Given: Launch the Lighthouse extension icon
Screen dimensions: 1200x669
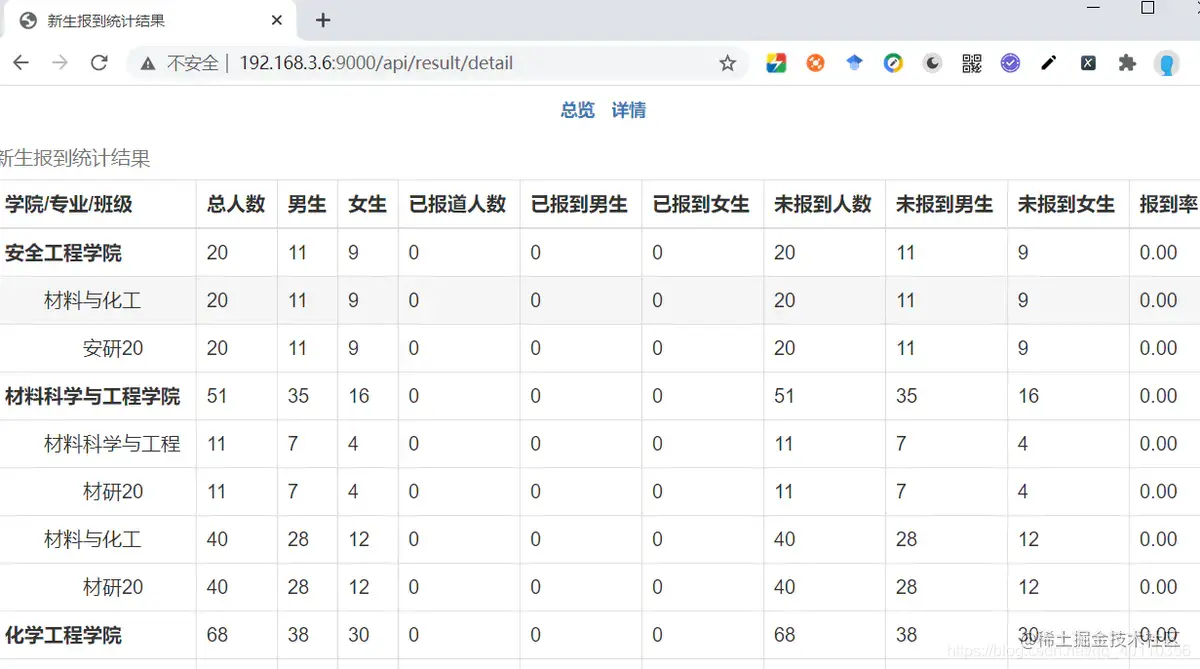Looking at the screenshot, I should click(893, 62).
